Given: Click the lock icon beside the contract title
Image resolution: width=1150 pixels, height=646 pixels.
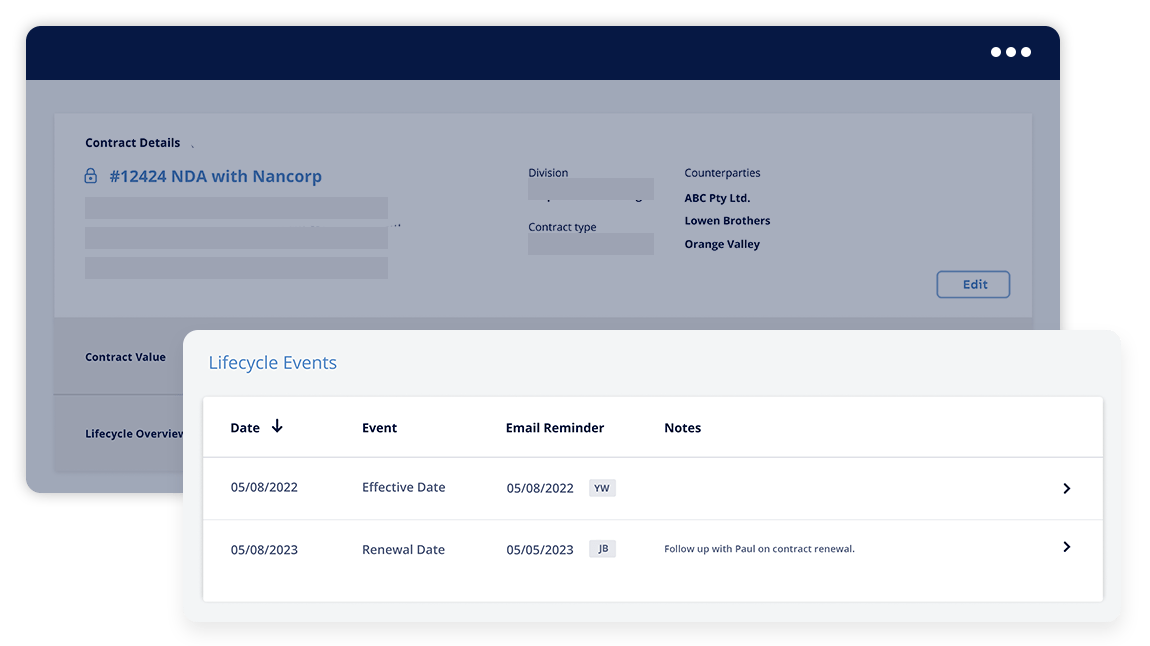Looking at the screenshot, I should [x=90, y=176].
